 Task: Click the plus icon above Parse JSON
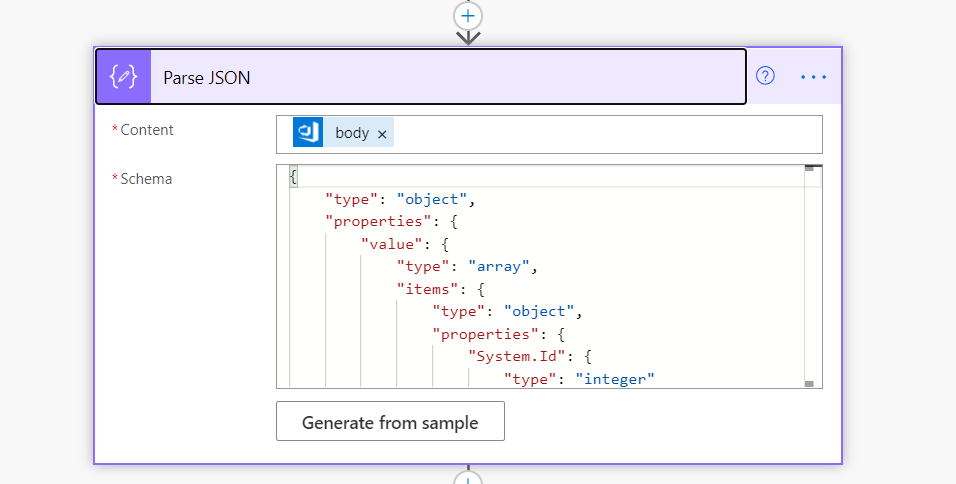click(x=468, y=15)
